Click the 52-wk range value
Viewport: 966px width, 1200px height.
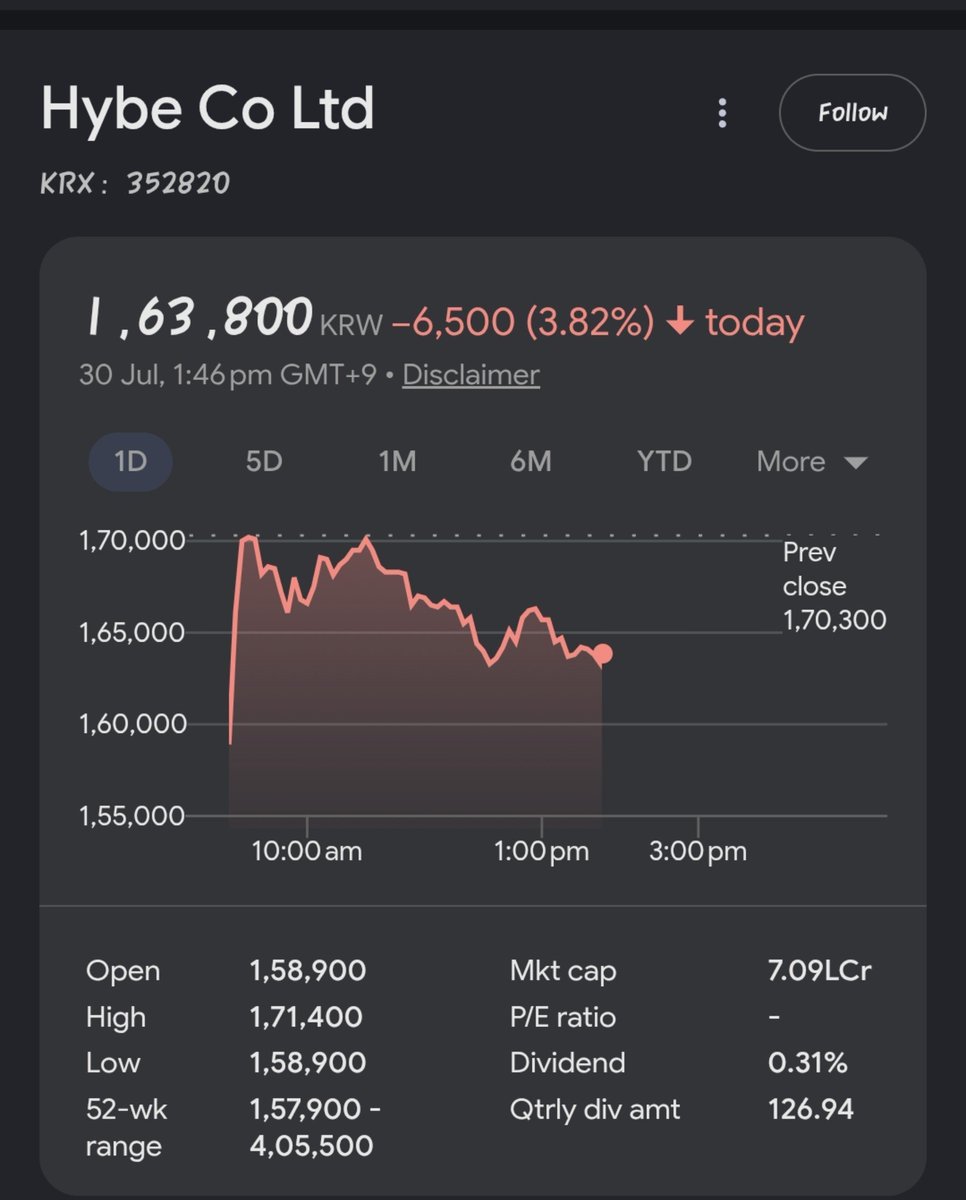click(314, 1126)
